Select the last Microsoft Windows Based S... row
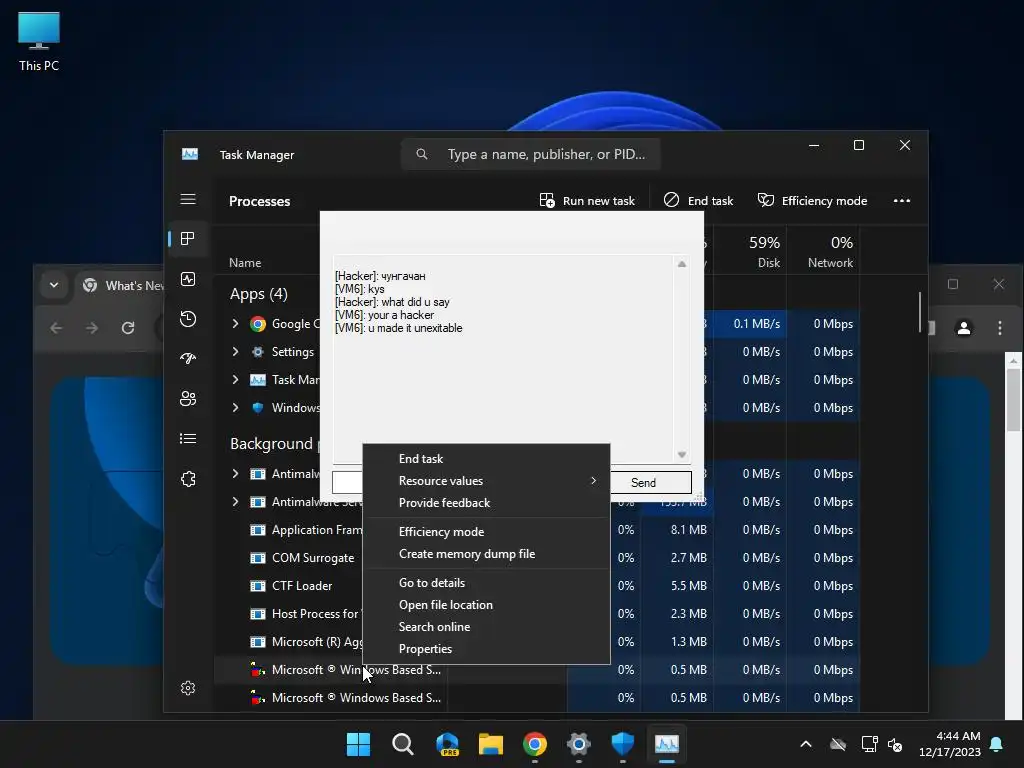The height and width of the screenshot is (768, 1024). click(536, 698)
